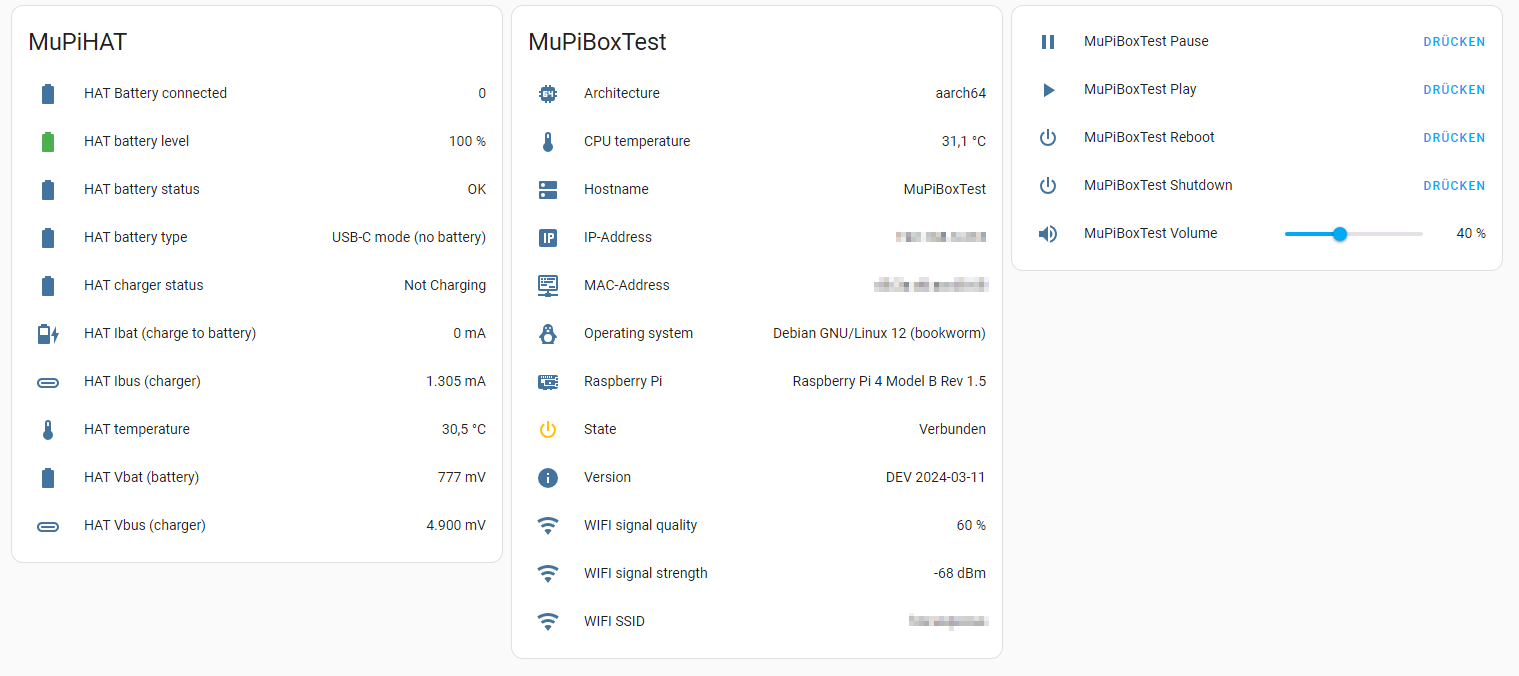Image resolution: width=1519 pixels, height=676 pixels.
Task: Click the WIFI signal quality icon
Action: pyautogui.click(x=548, y=526)
